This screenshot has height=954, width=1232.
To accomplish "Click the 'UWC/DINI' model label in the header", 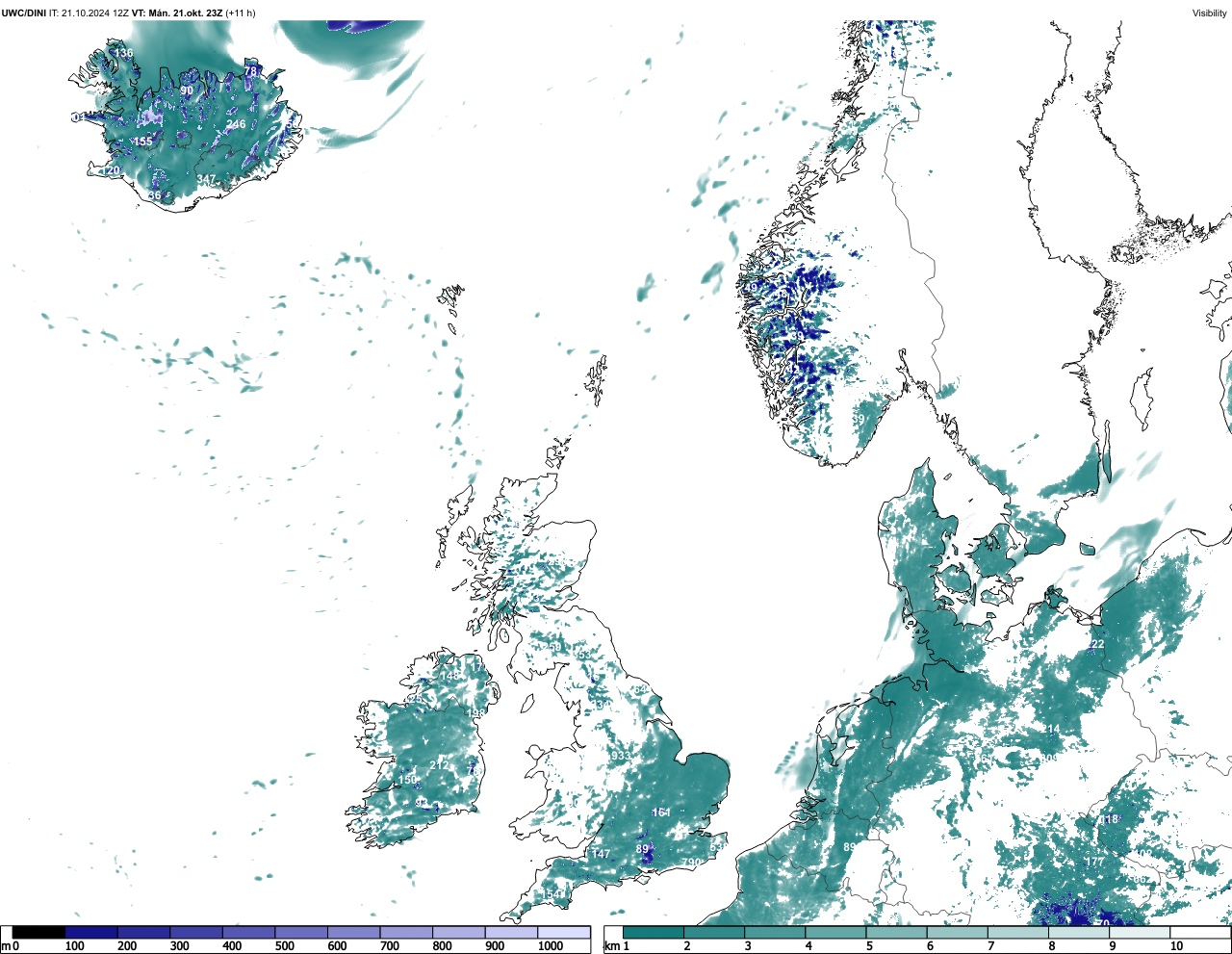I will (x=23, y=13).
